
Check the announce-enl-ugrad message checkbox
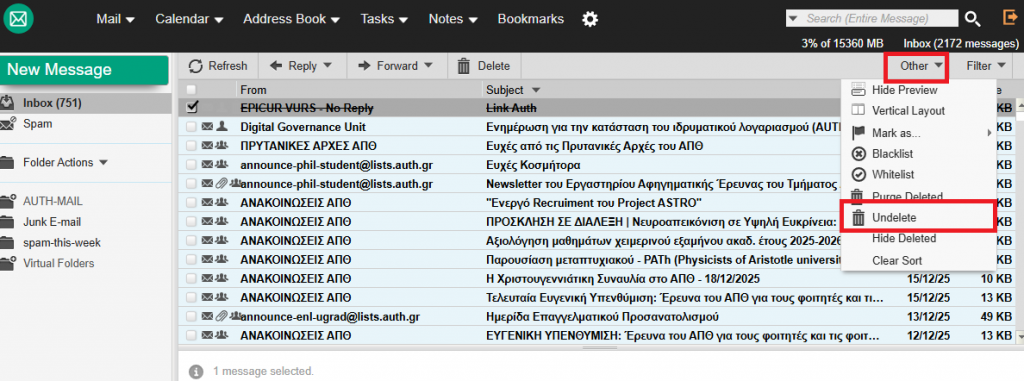coord(191,317)
